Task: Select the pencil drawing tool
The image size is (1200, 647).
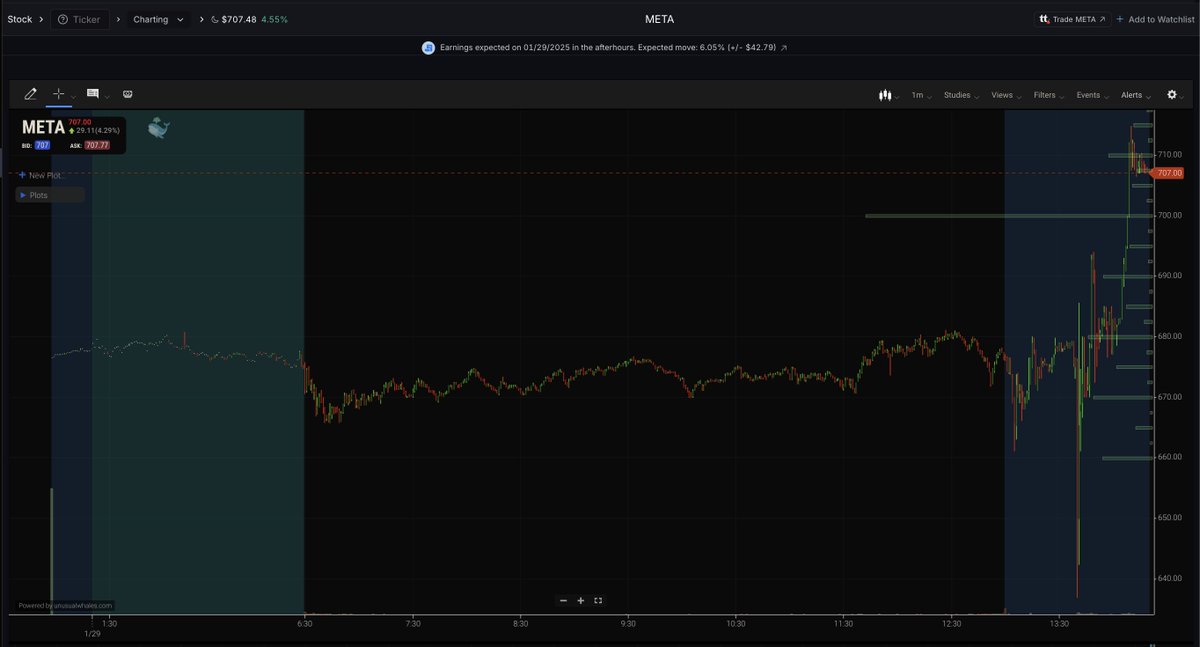Action: [30, 94]
